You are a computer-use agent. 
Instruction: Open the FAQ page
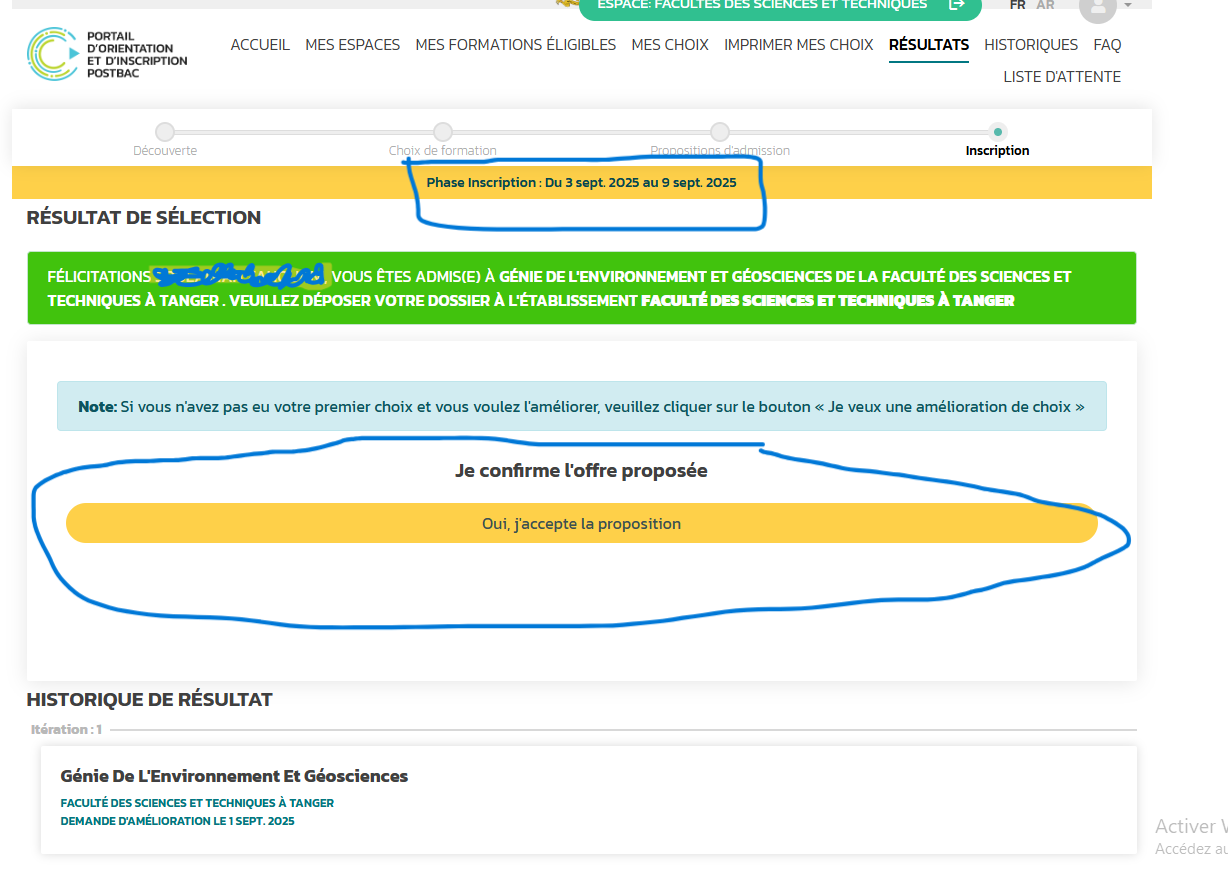[1107, 45]
